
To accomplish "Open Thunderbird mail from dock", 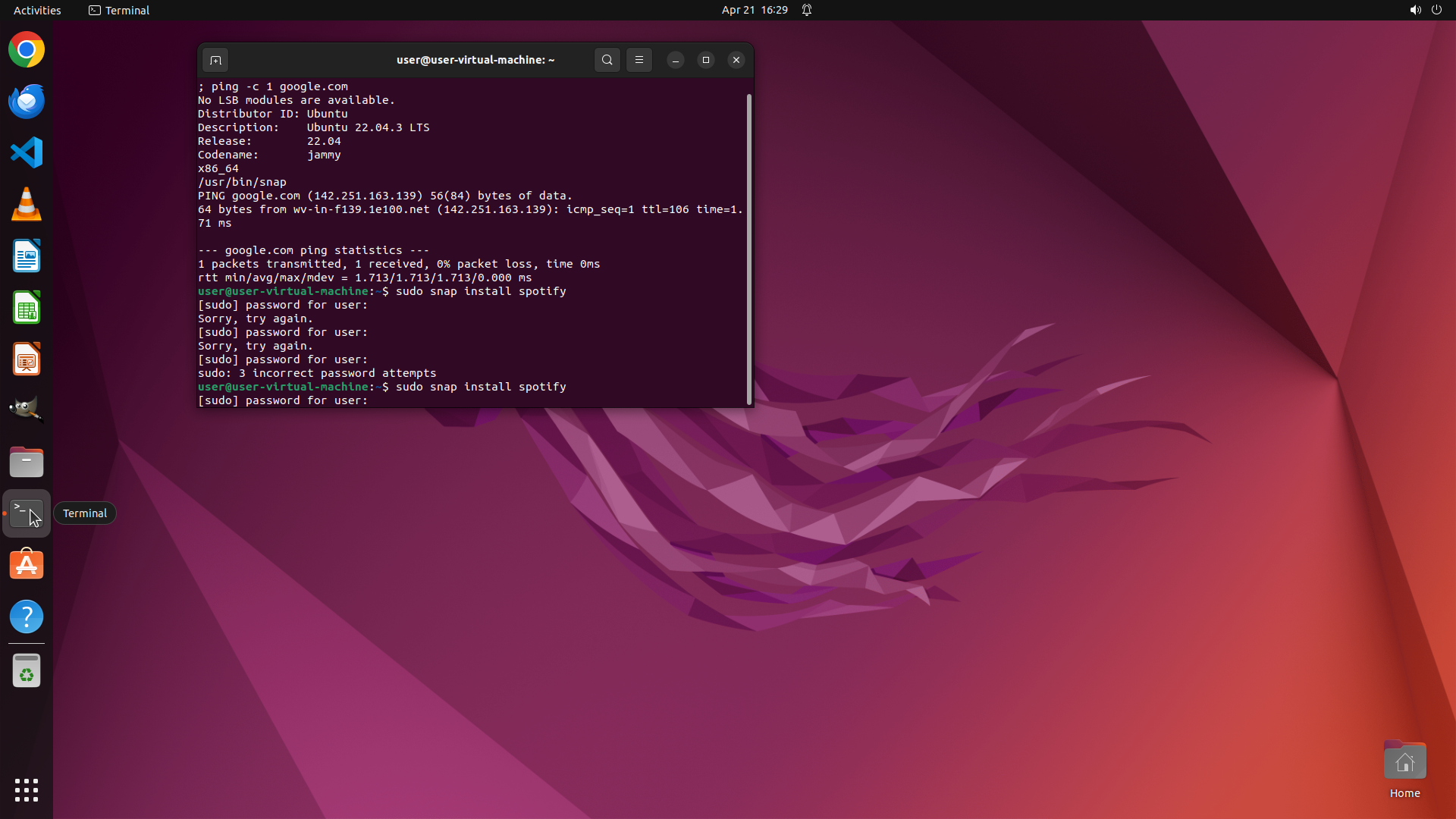I will click(x=27, y=102).
